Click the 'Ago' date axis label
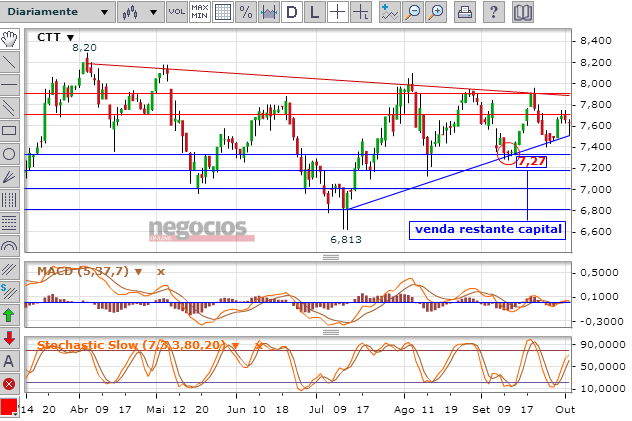632x421 pixels. 404,410
